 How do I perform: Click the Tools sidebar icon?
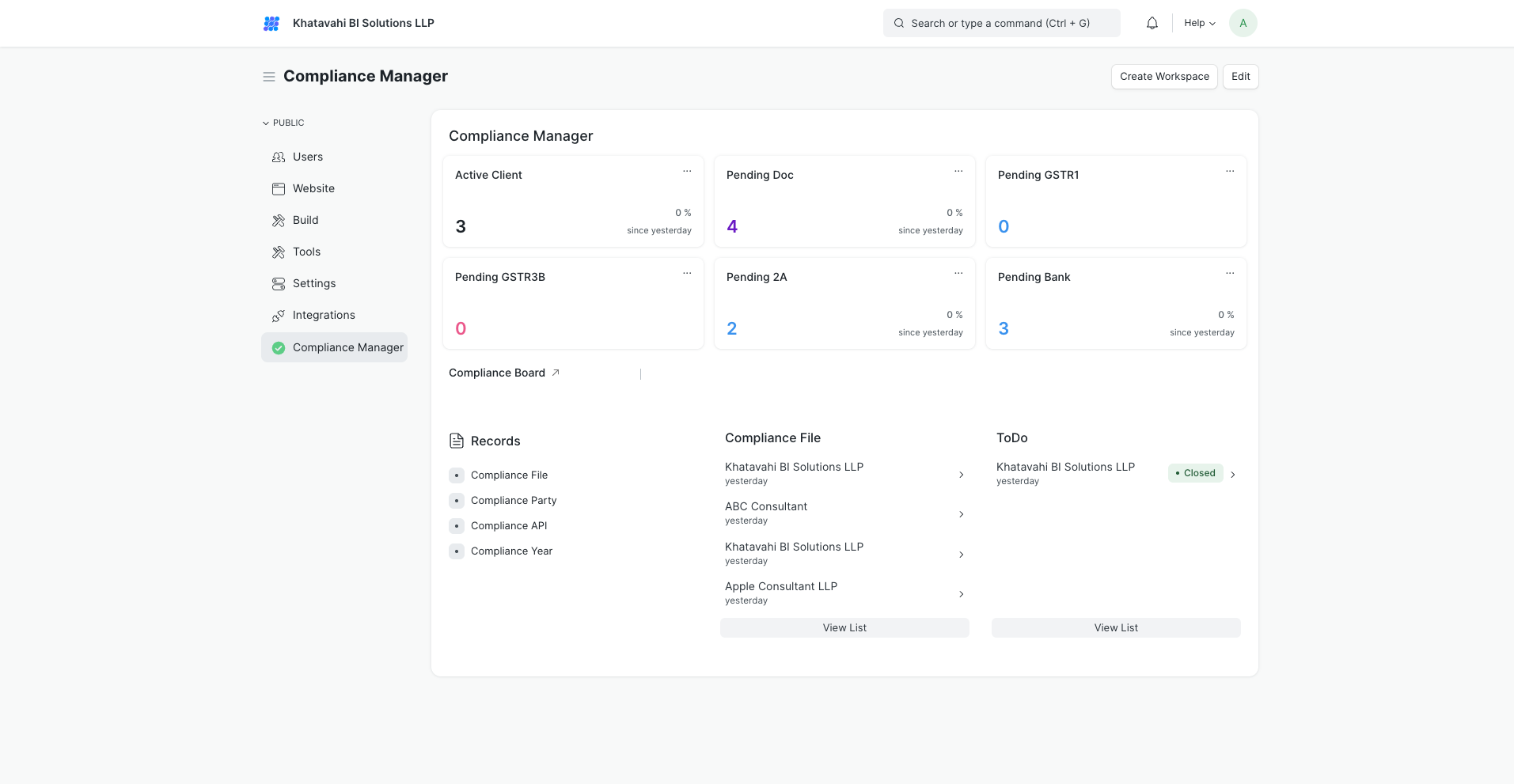(x=279, y=252)
